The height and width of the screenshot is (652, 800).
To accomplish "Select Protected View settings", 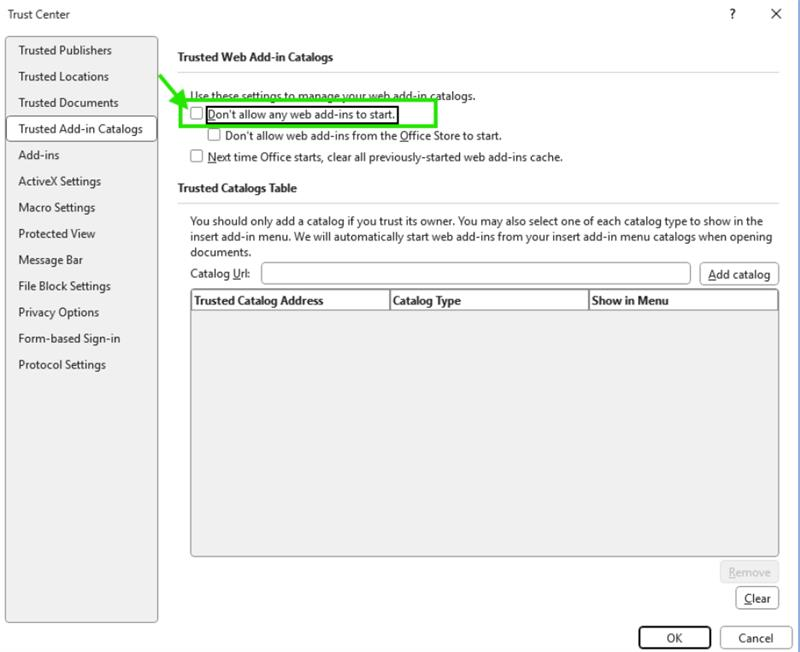I will coord(53,233).
